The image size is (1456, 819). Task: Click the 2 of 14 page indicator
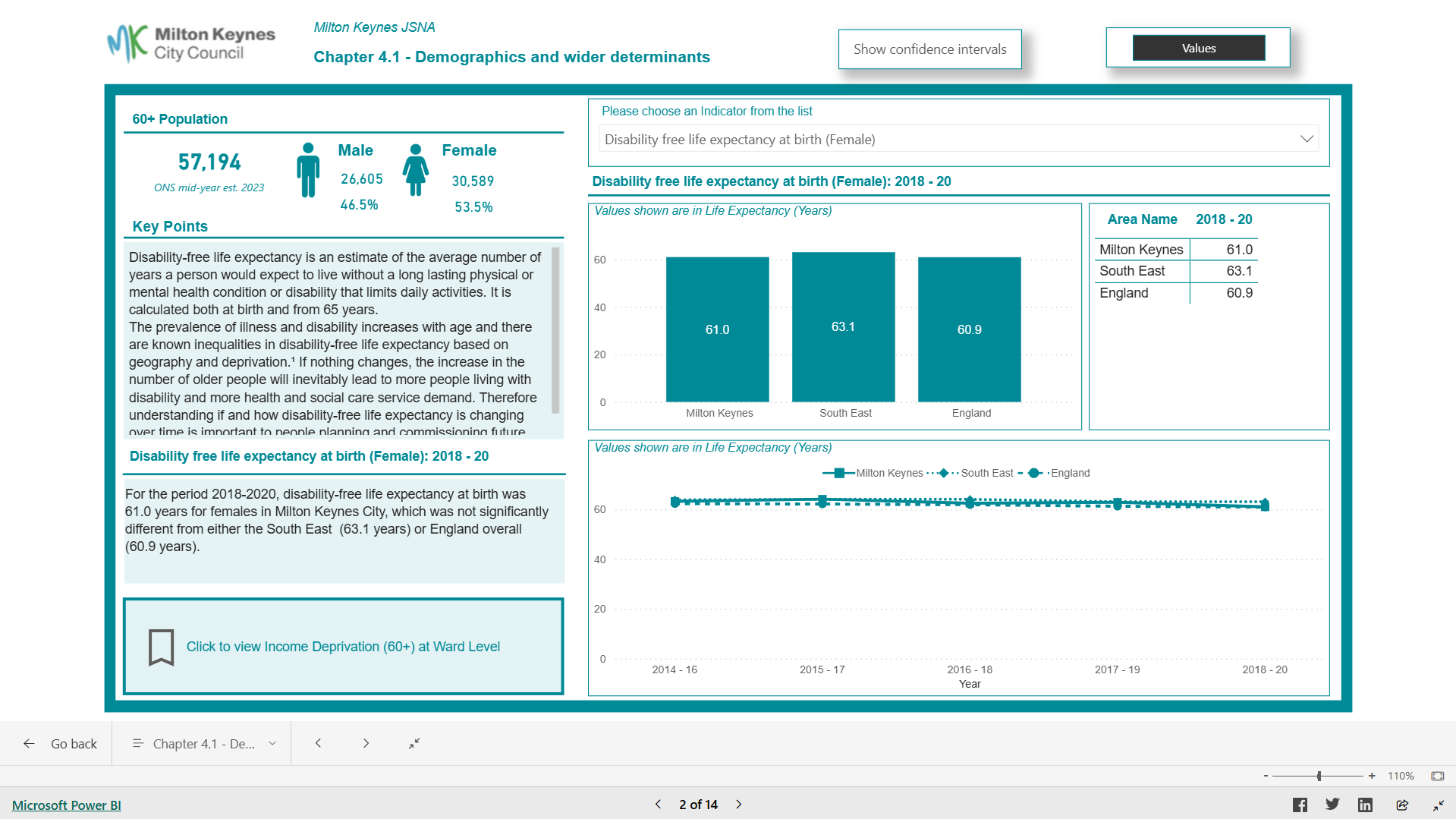click(x=698, y=805)
